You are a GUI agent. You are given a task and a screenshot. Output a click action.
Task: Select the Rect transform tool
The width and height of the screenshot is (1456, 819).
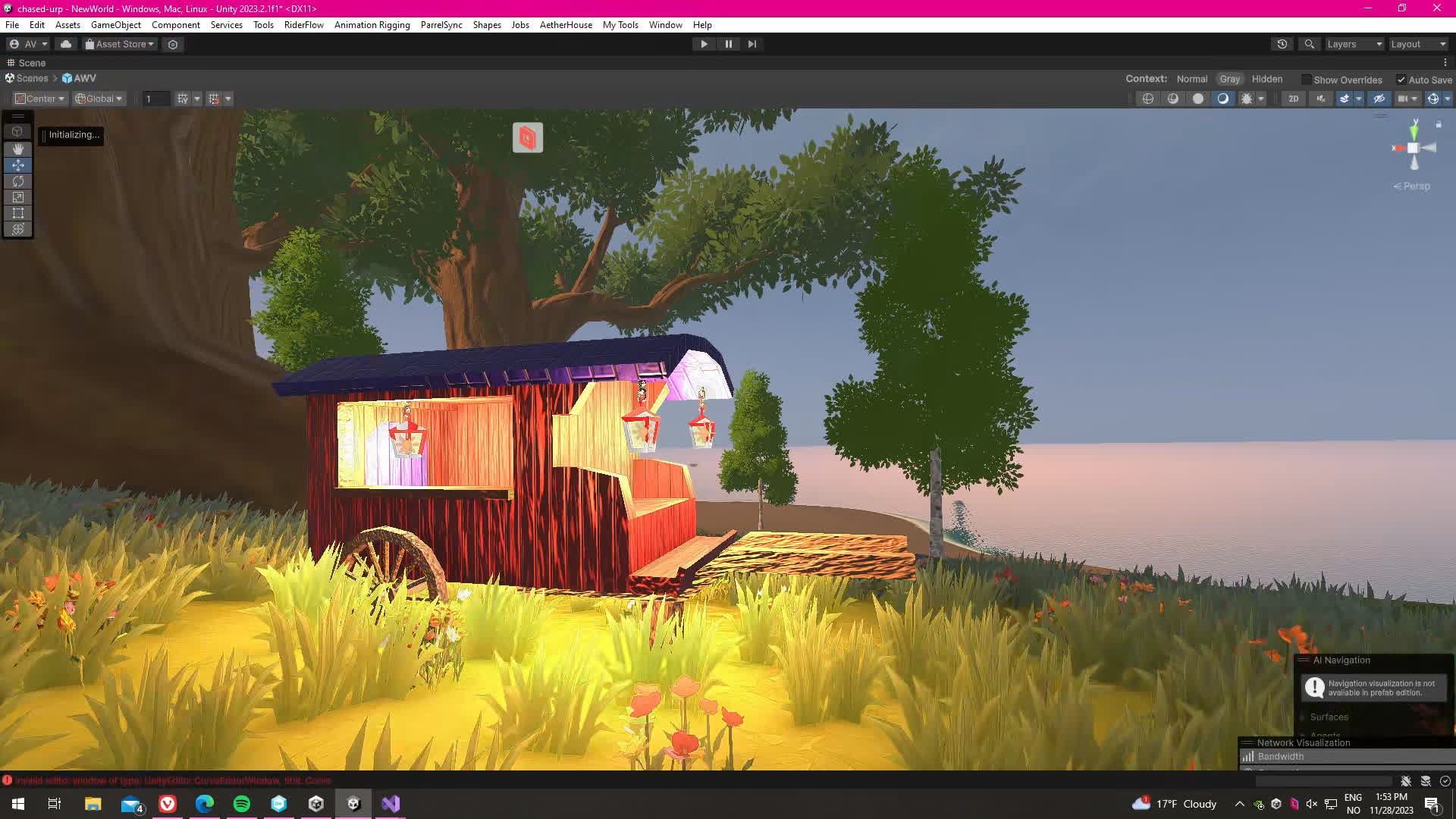coord(18,213)
